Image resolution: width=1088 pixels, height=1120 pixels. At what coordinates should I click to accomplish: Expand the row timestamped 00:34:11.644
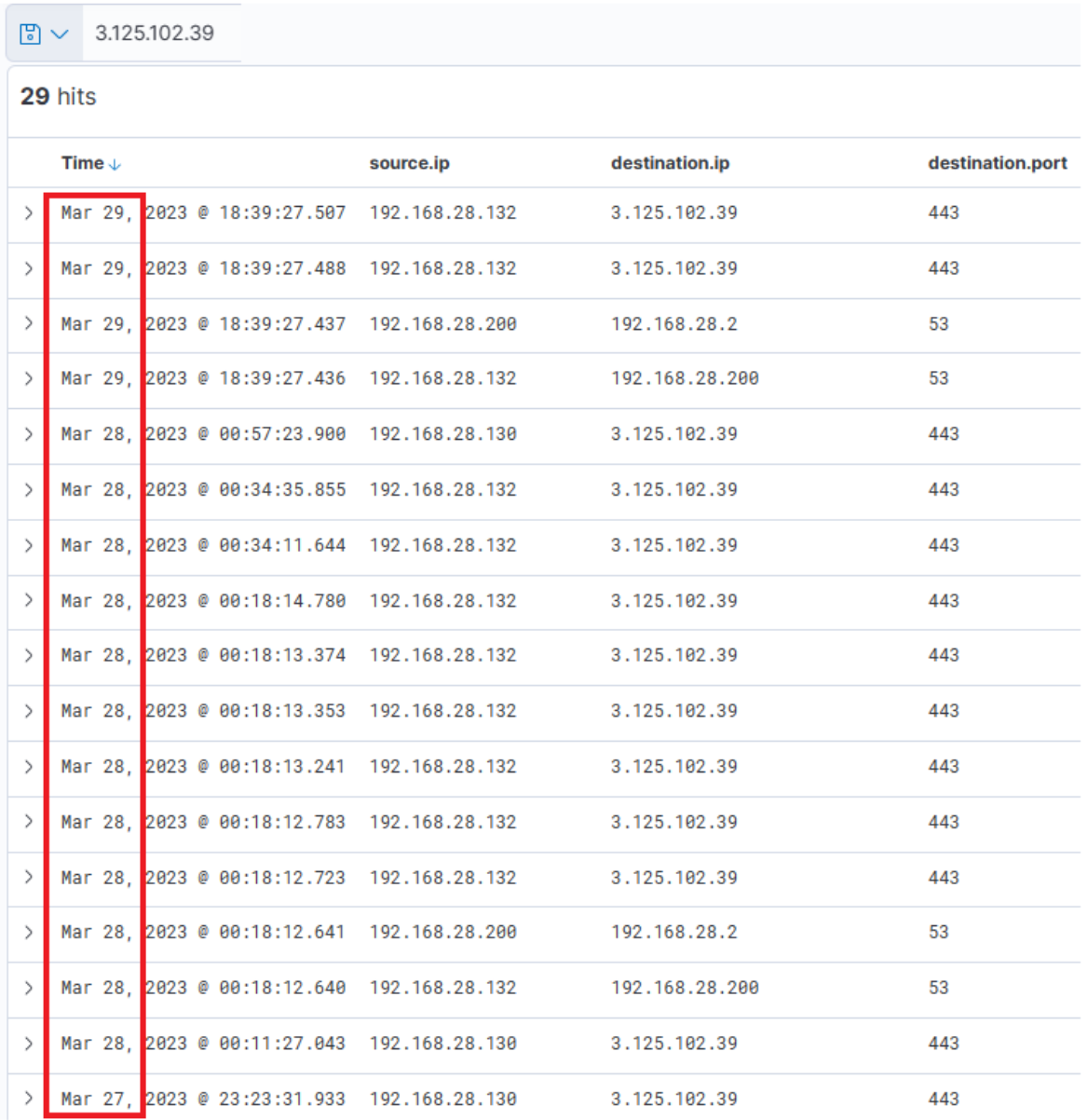29,545
